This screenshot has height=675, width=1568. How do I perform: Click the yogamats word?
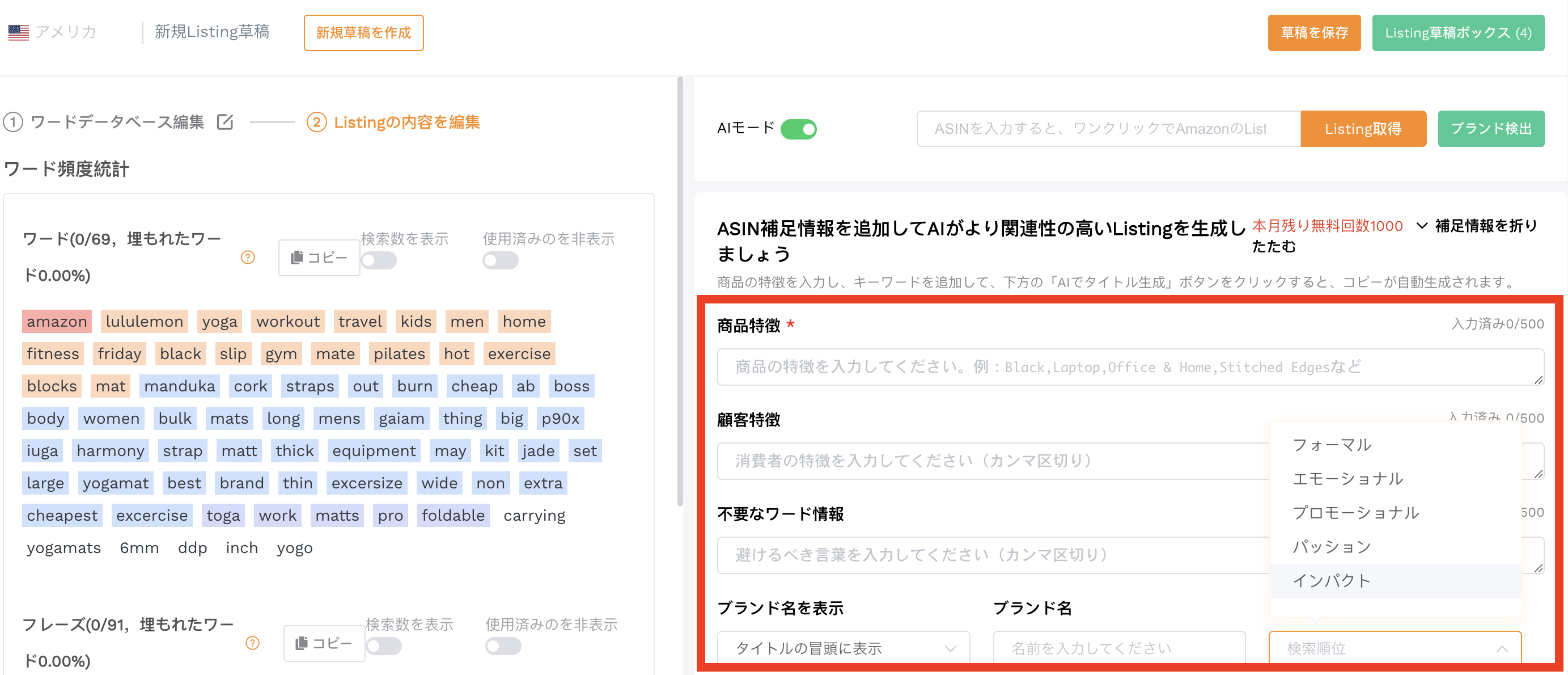[64, 548]
